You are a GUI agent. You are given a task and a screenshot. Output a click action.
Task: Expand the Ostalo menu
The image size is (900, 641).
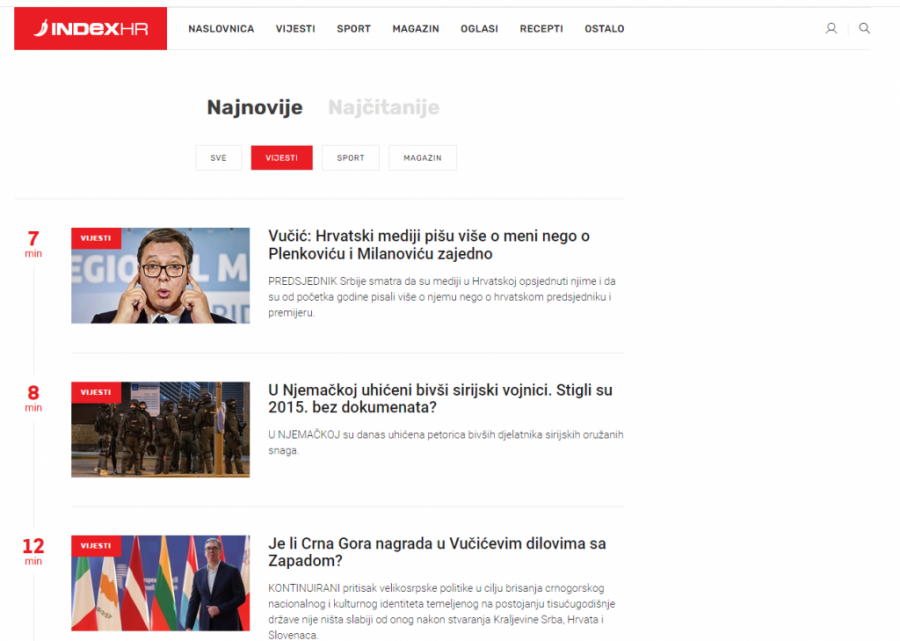click(x=604, y=29)
